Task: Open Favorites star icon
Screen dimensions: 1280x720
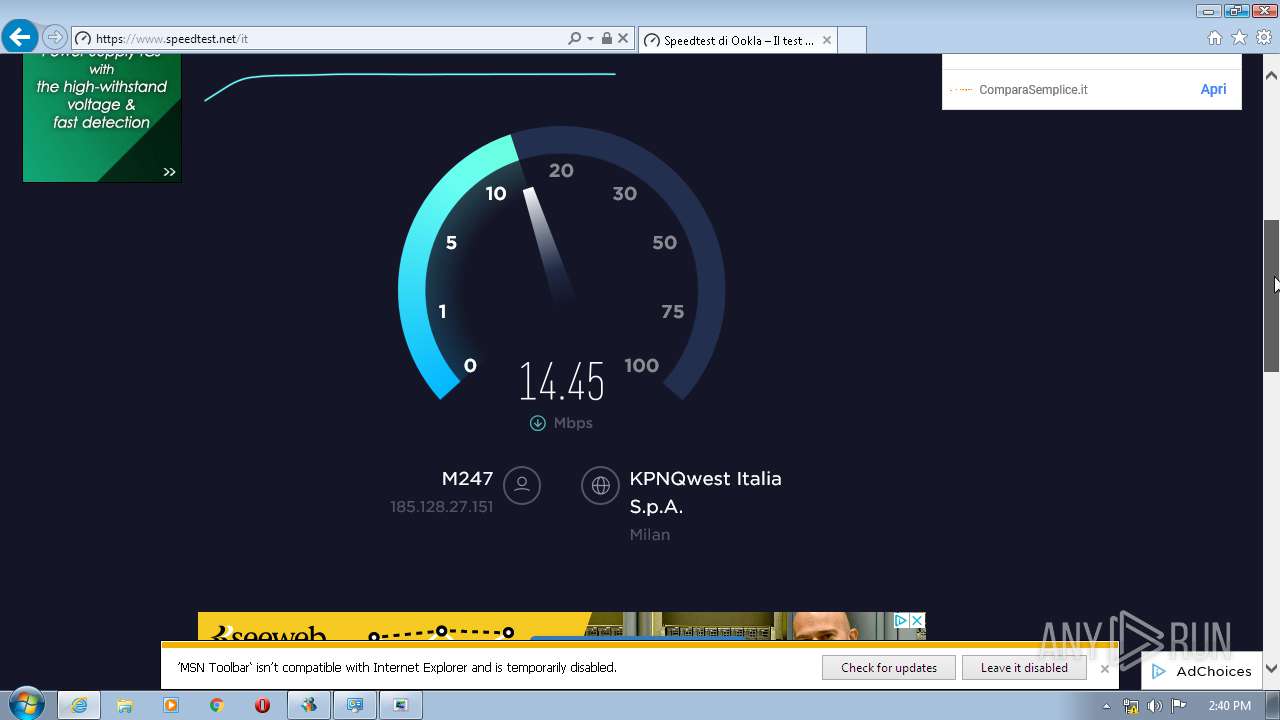Action: tap(1239, 38)
